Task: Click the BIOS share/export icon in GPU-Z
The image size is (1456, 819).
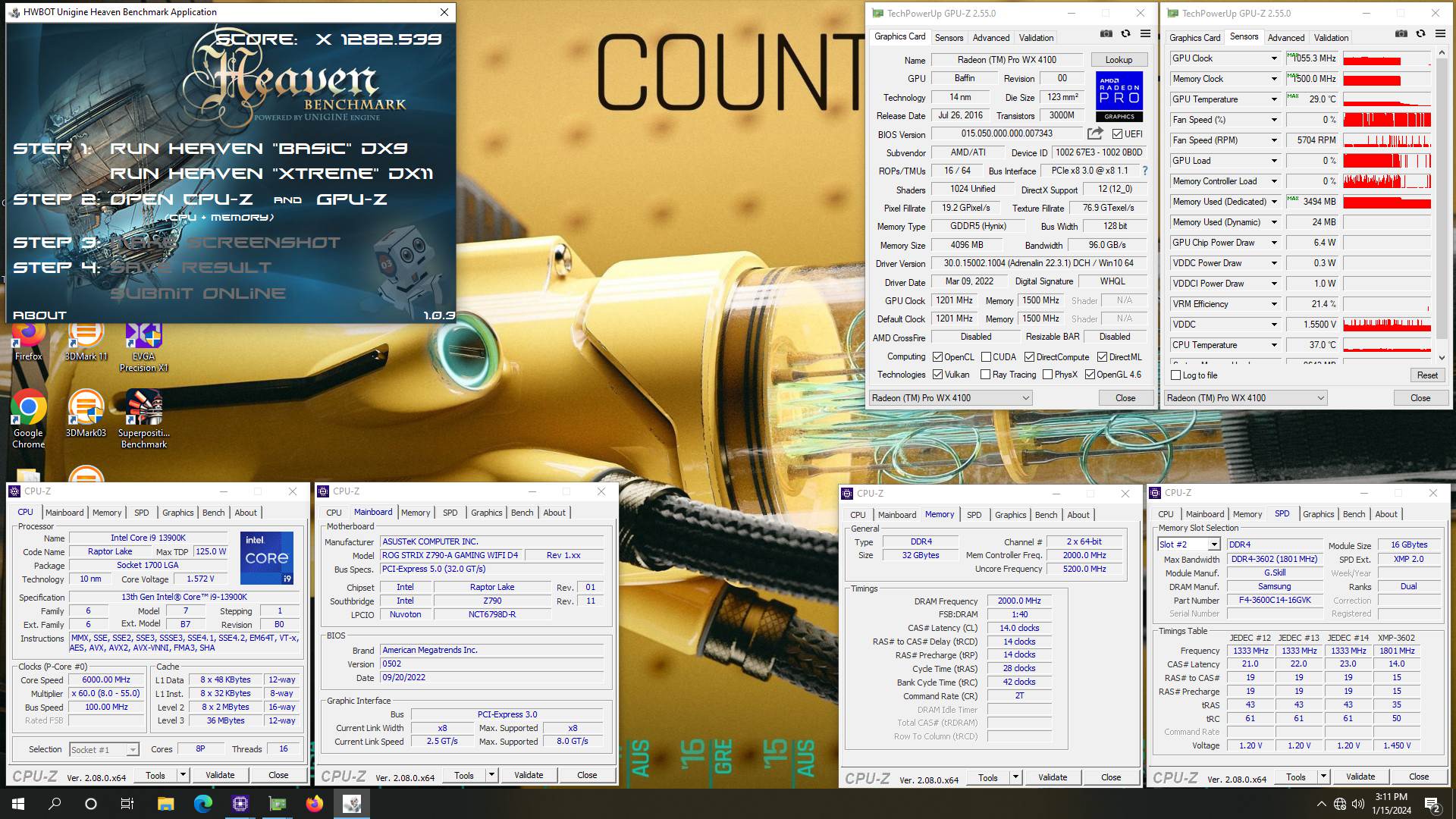Action: 1095,133
